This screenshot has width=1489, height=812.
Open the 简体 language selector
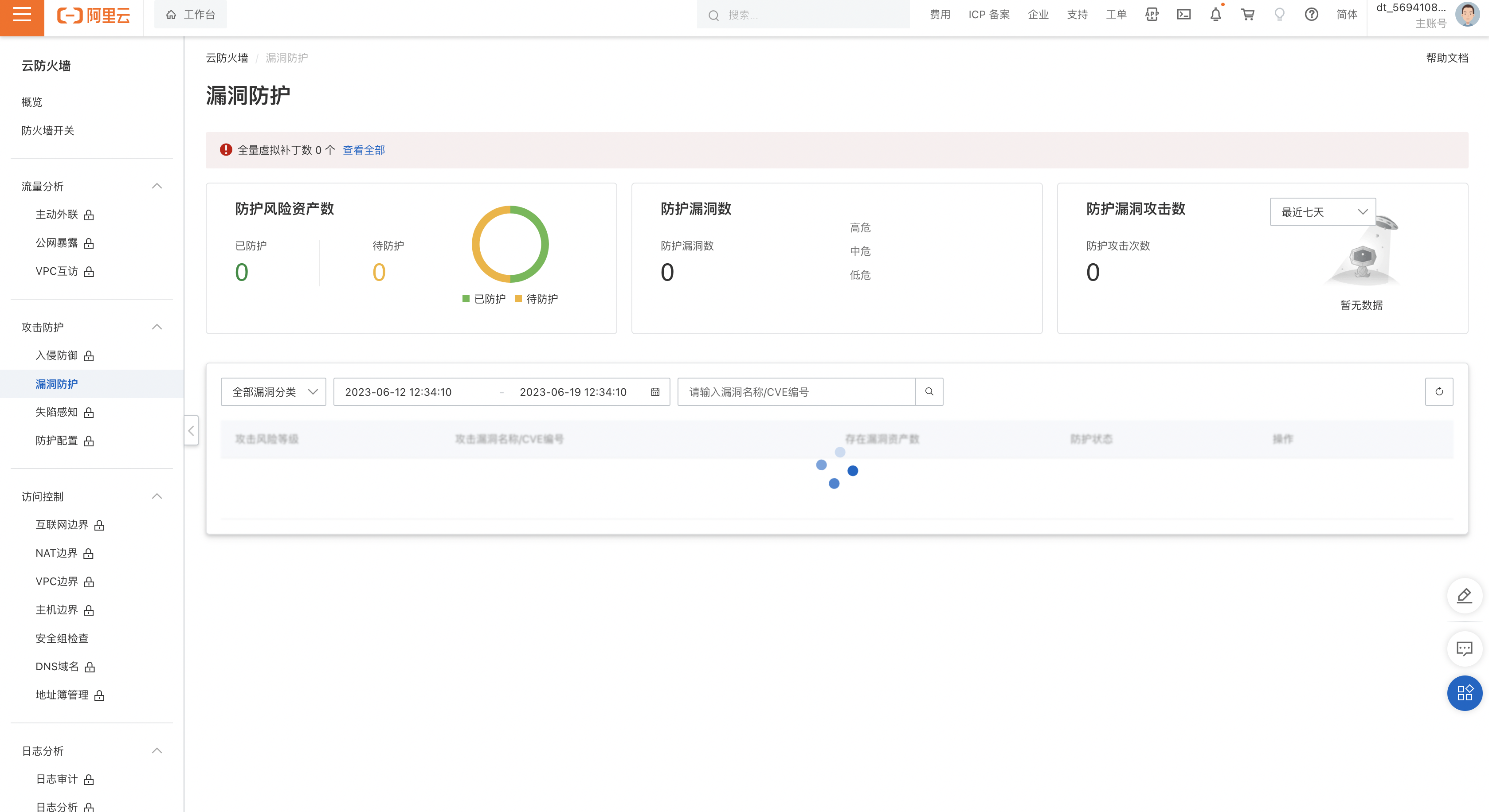1347,15
